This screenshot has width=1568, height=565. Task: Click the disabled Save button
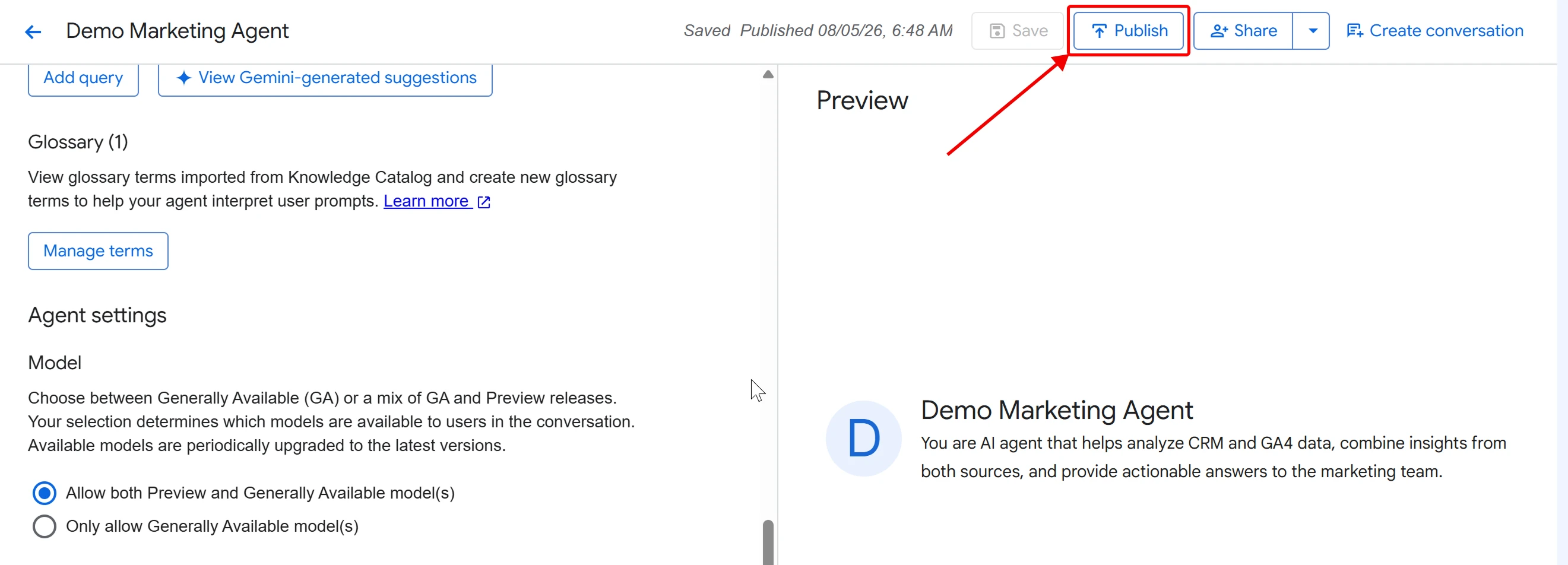click(x=1017, y=30)
